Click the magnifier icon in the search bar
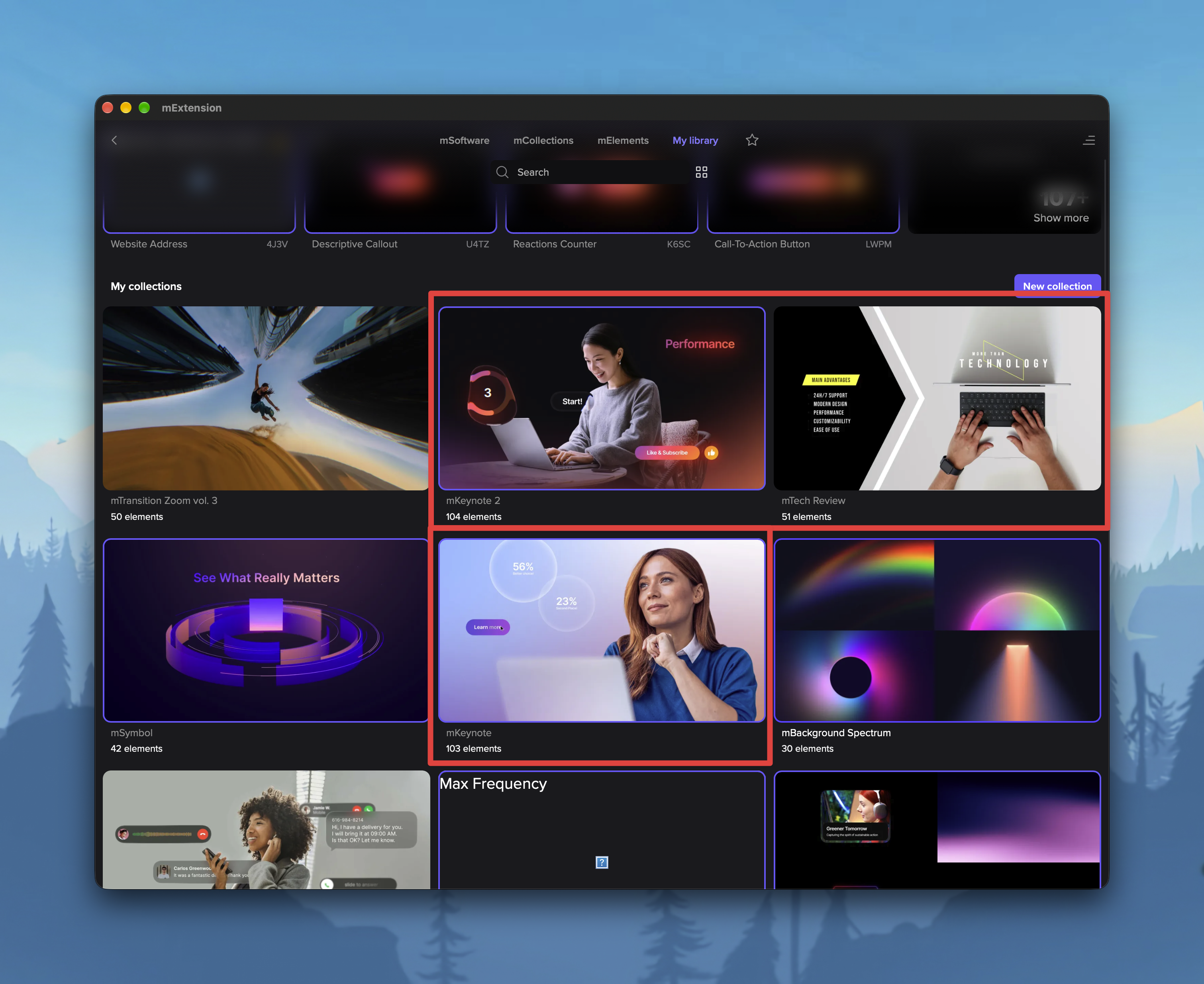Image resolution: width=1204 pixels, height=984 pixels. 502,172
